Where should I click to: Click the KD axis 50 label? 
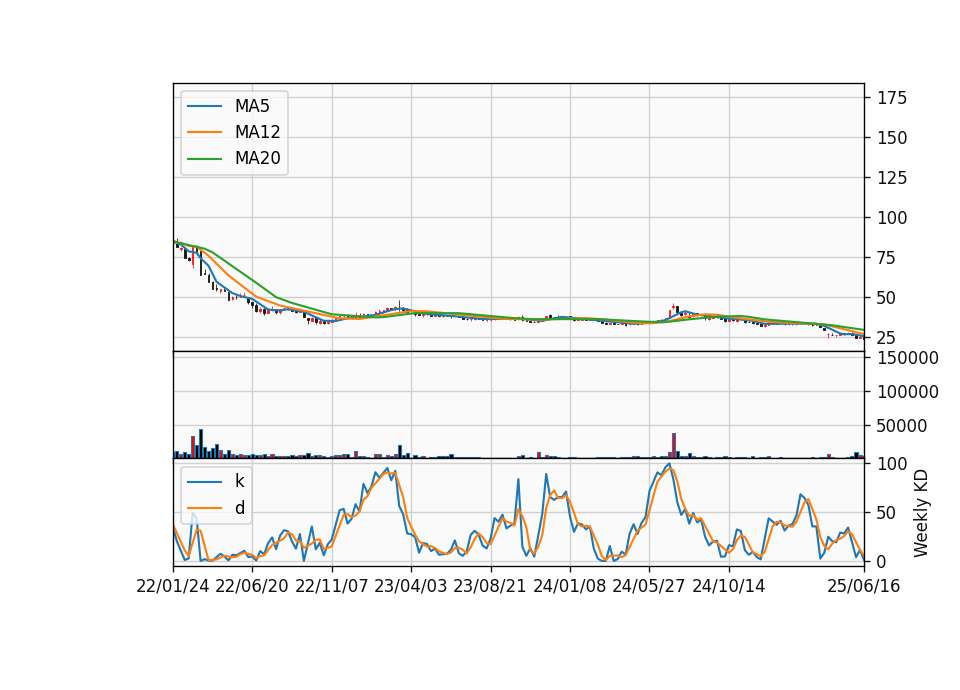click(886, 513)
